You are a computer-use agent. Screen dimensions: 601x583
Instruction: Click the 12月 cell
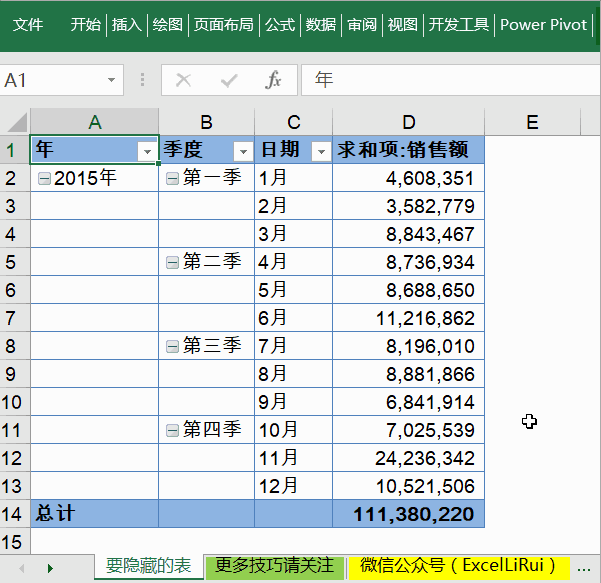tap(294, 486)
